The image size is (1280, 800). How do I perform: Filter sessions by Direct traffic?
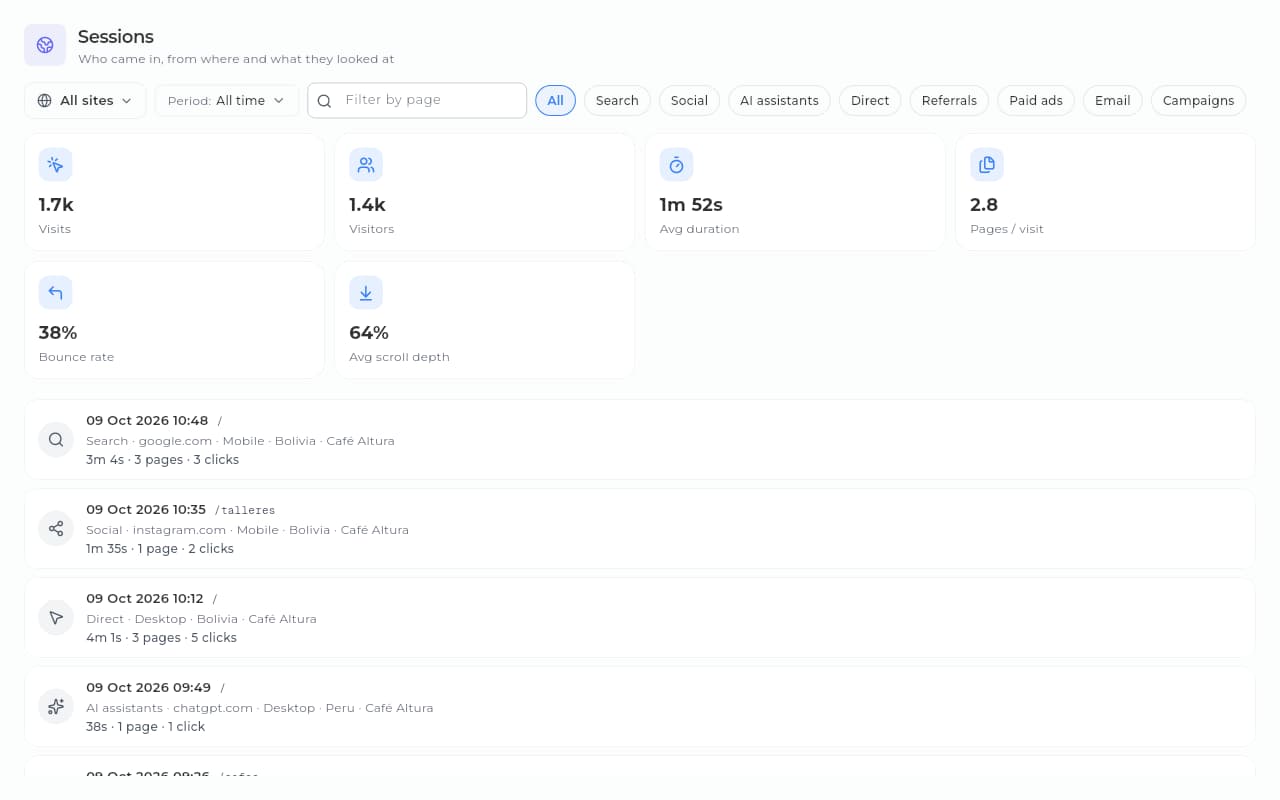pos(870,101)
